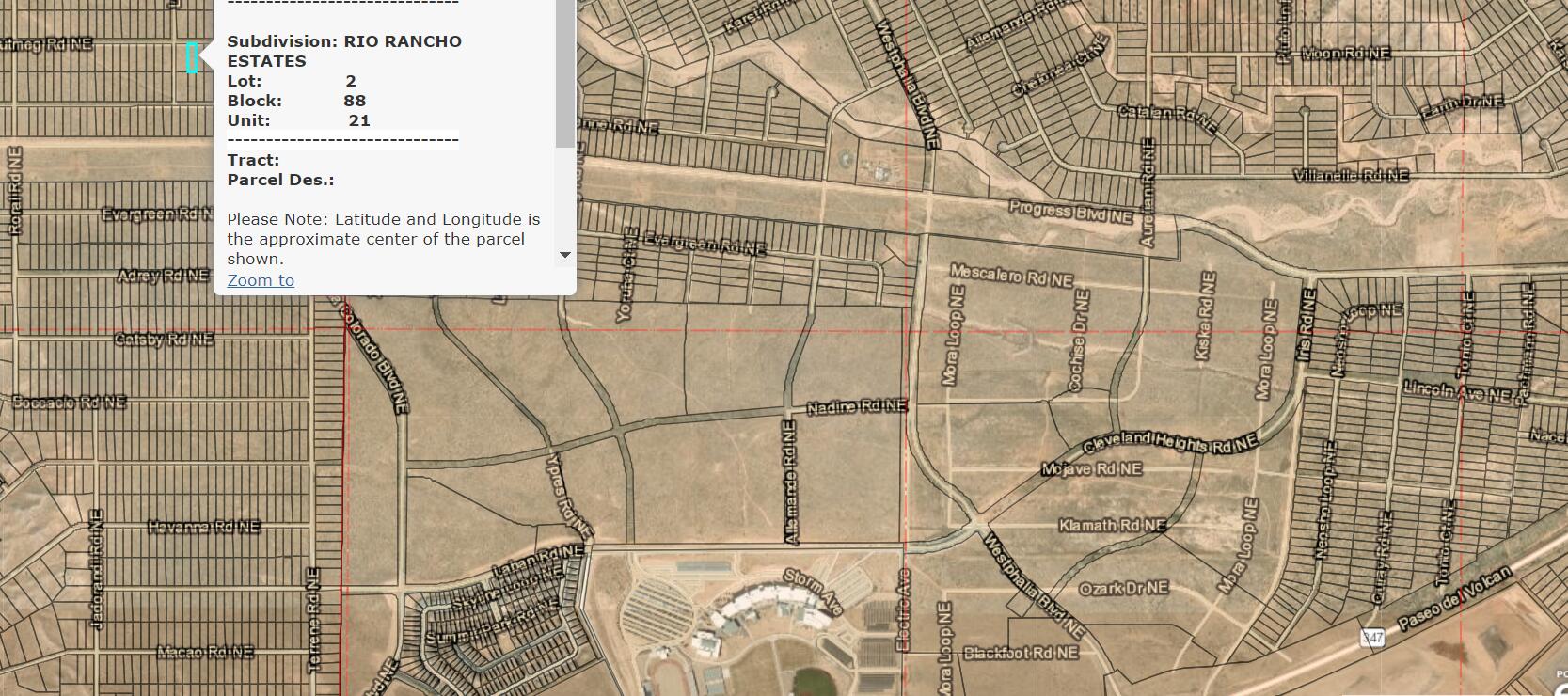This screenshot has width=1568, height=696.
Task: Click the Mescalero Rd NE label
Action: coord(1011,276)
